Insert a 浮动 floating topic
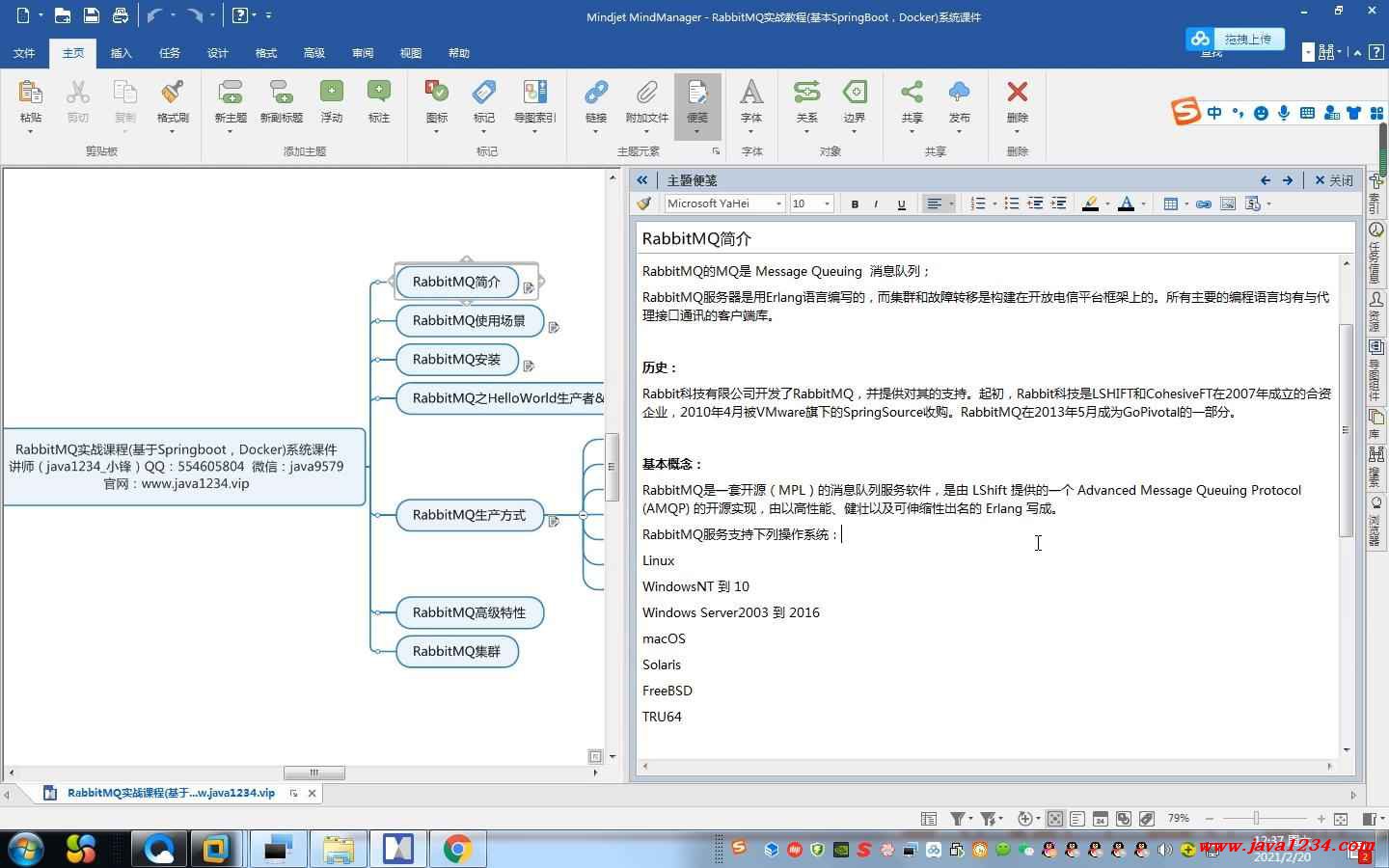The image size is (1389, 868). point(332,101)
